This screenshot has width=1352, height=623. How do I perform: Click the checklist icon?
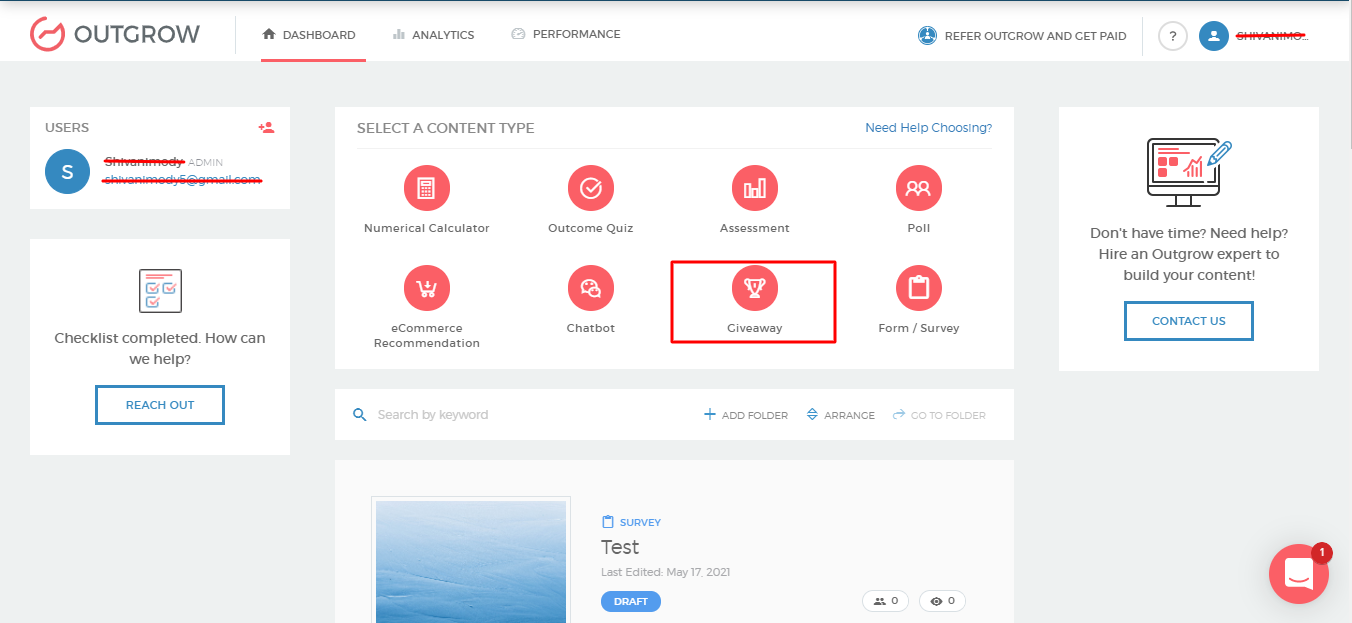click(160, 291)
